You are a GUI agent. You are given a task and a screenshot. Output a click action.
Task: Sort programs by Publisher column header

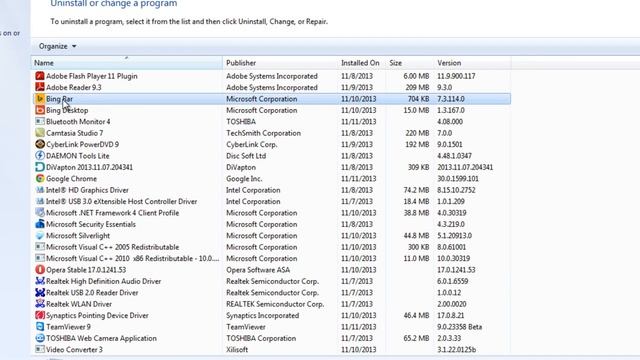coord(280,63)
